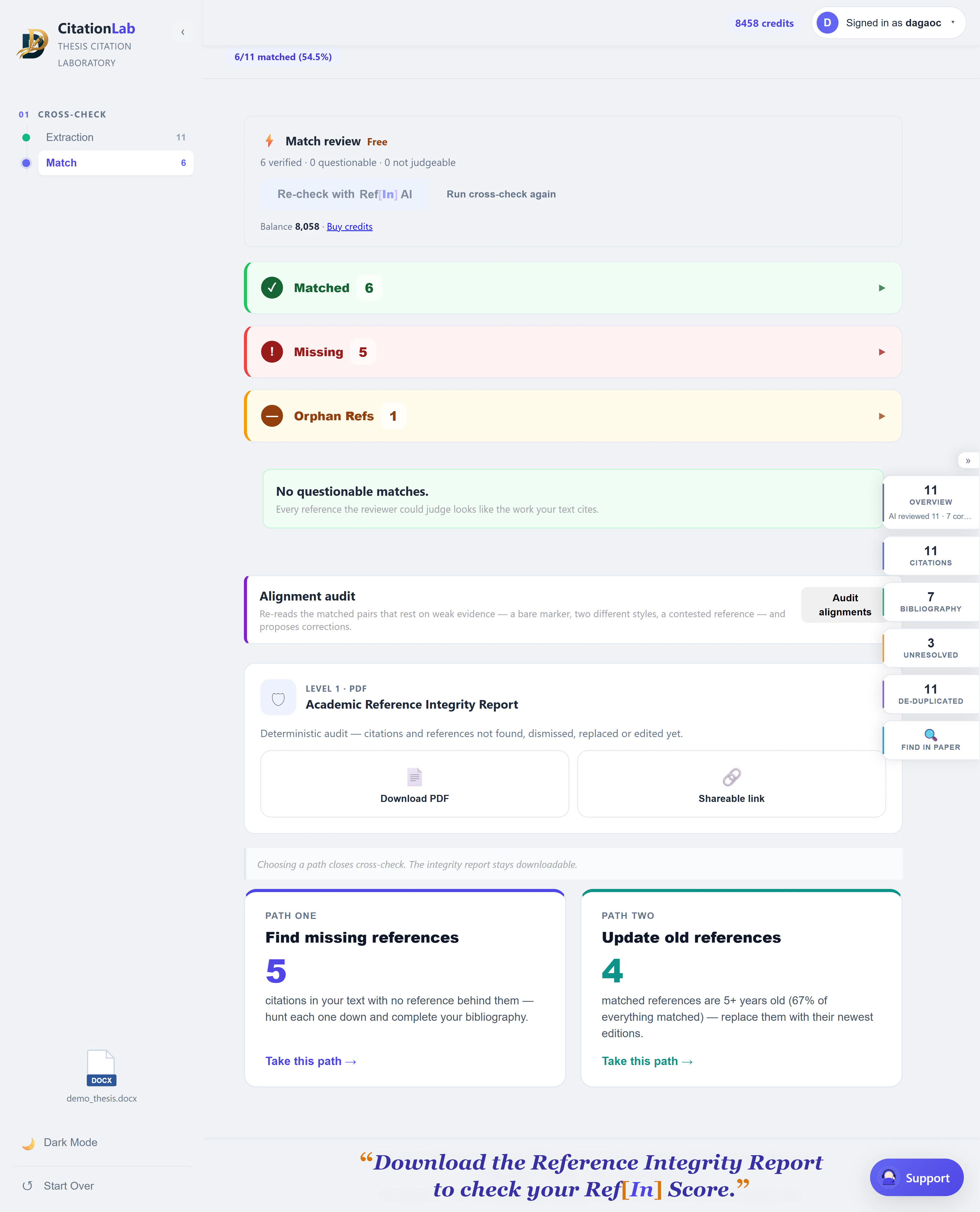This screenshot has width=980, height=1212.
Task: Click Audit alignments button
Action: pyautogui.click(x=845, y=605)
